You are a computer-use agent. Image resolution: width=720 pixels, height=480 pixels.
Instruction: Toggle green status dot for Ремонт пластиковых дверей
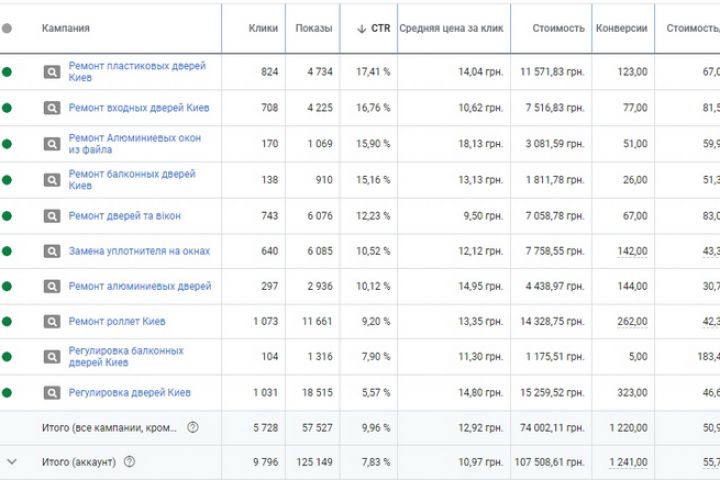pos(8,72)
